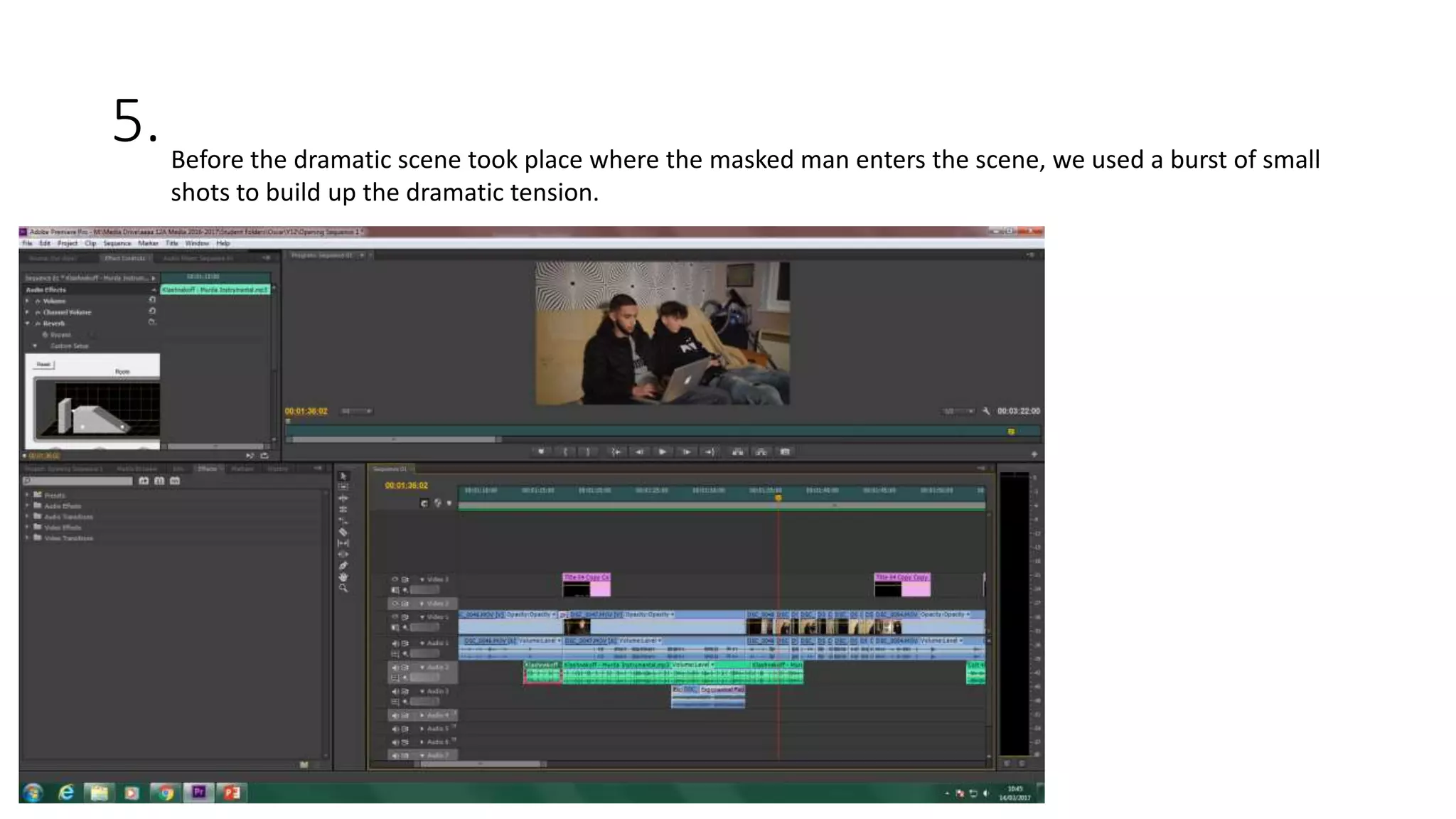Click Mark In button
This screenshot has width=1456, height=819.
pos(565,451)
